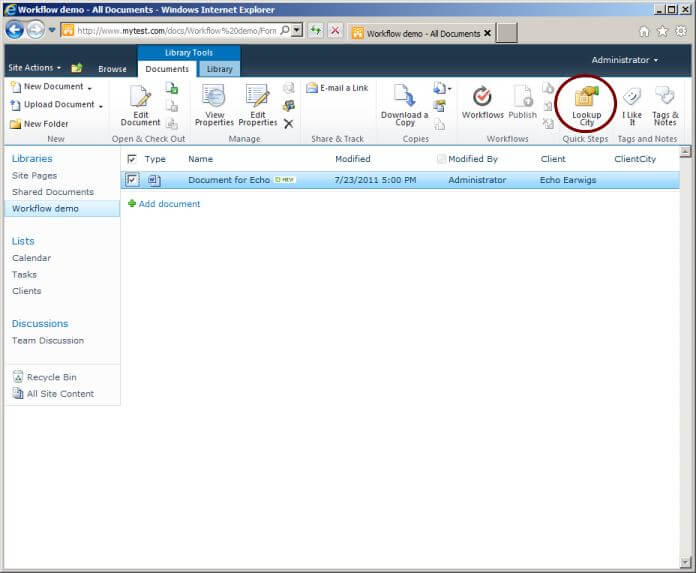This screenshot has width=696, height=573.
Task: Click the All Site Content icon
Action: pyautogui.click(x=18, y=393)
